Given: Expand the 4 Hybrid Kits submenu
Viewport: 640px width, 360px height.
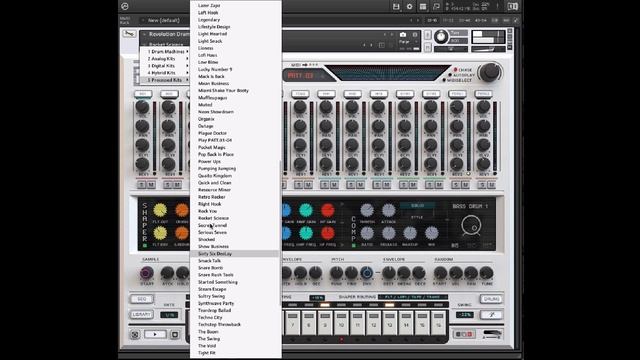Looking at the screenshot, I should tap(165, 73).
